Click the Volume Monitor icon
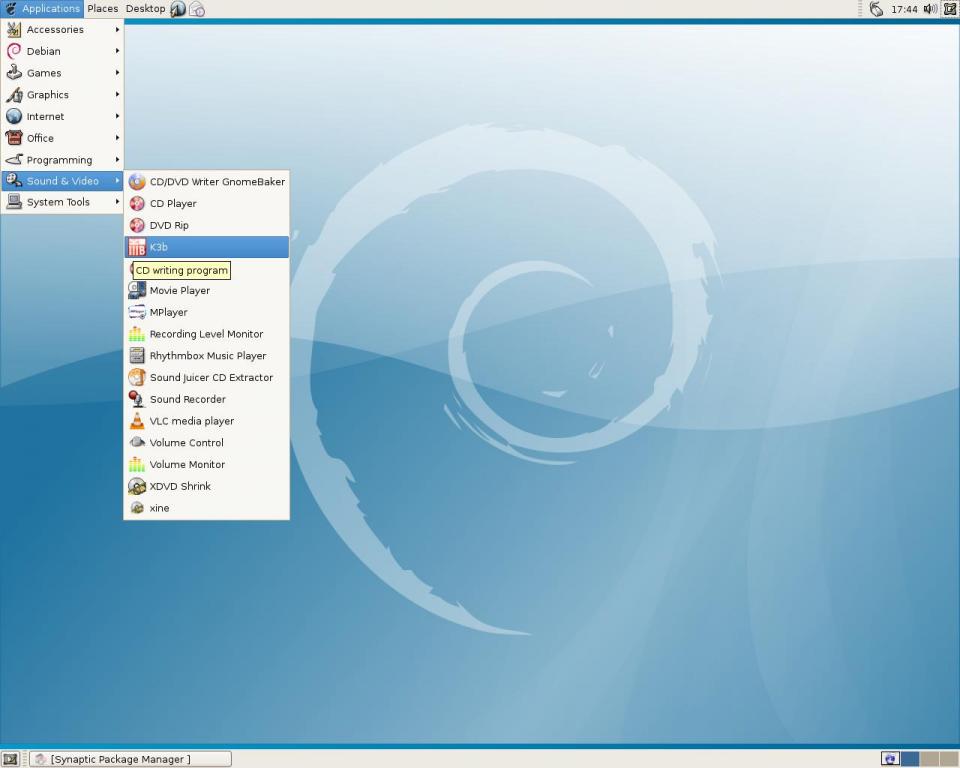960x768 pixels. [137, 464]
